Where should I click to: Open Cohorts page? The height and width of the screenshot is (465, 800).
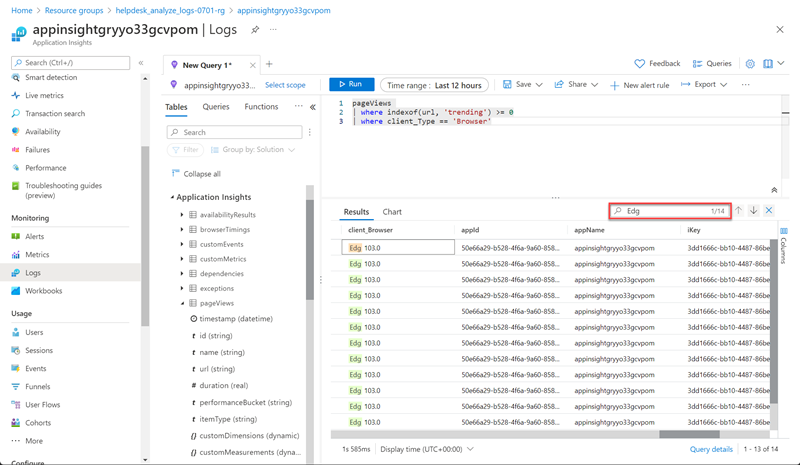(38, 423)
